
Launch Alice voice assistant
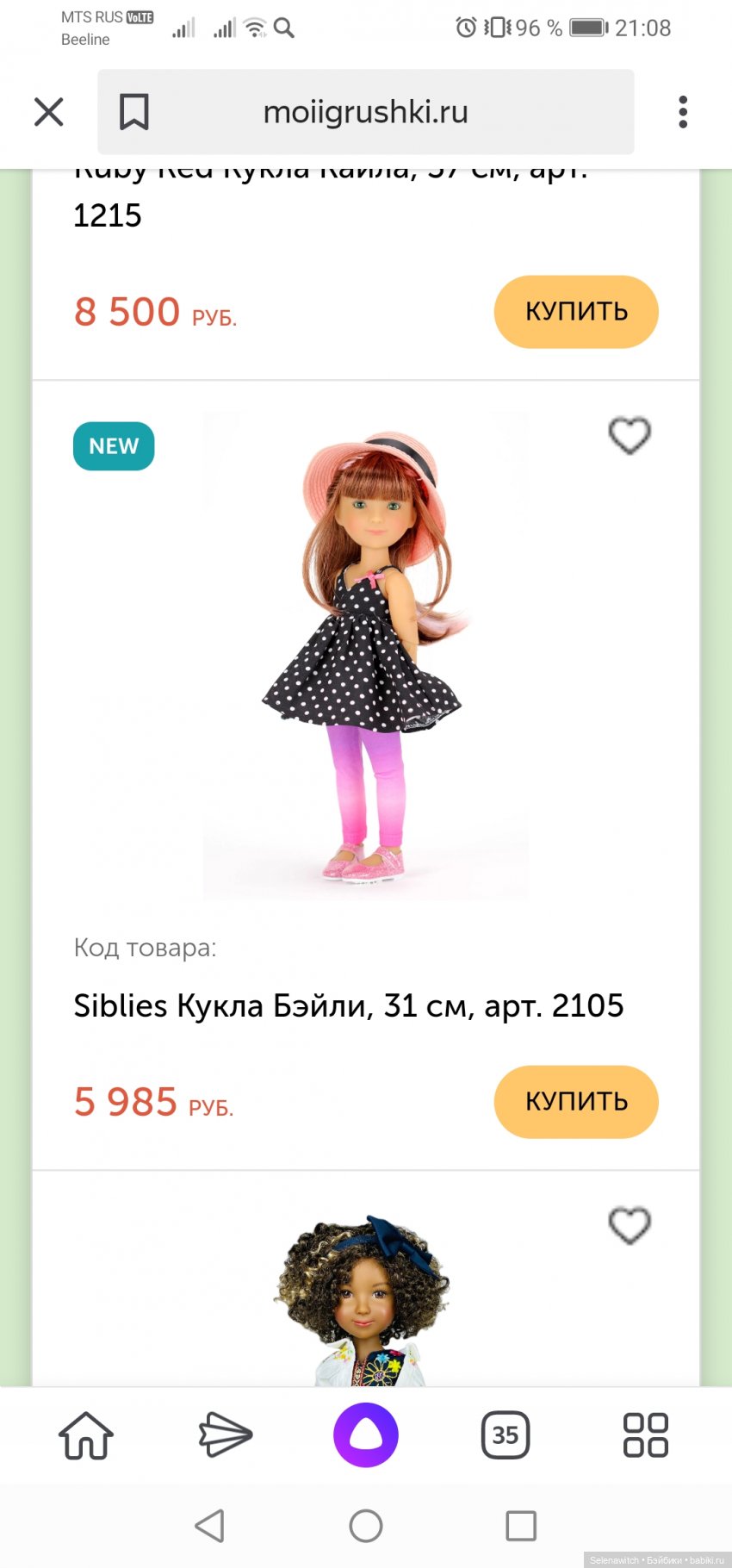click(366, 1435)
